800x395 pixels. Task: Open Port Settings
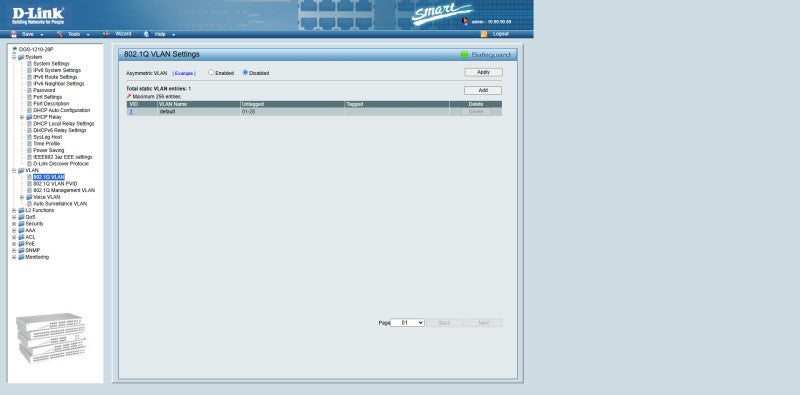coord(47,97)
